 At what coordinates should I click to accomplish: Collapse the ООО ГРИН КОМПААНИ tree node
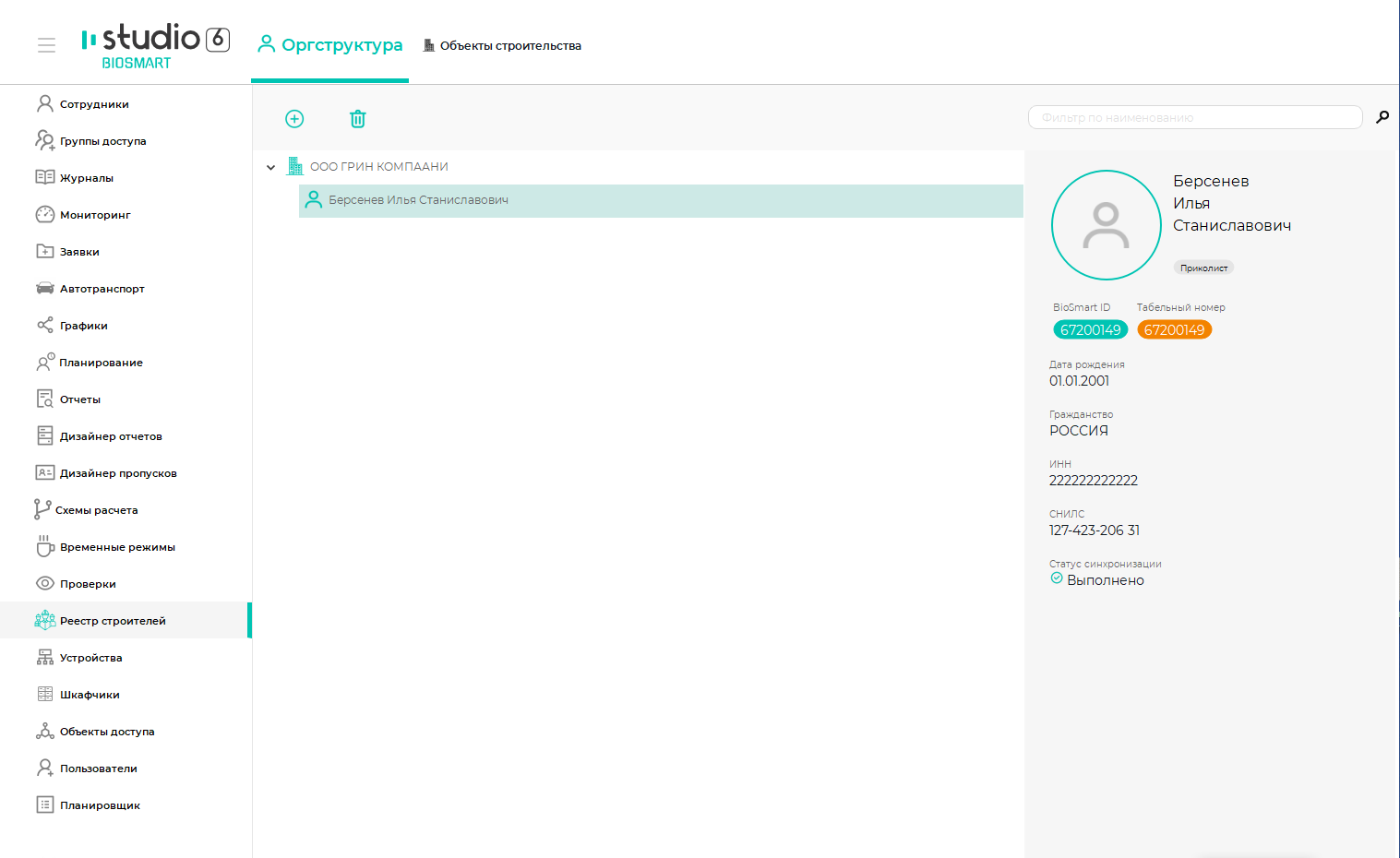(x=270, y=168)
